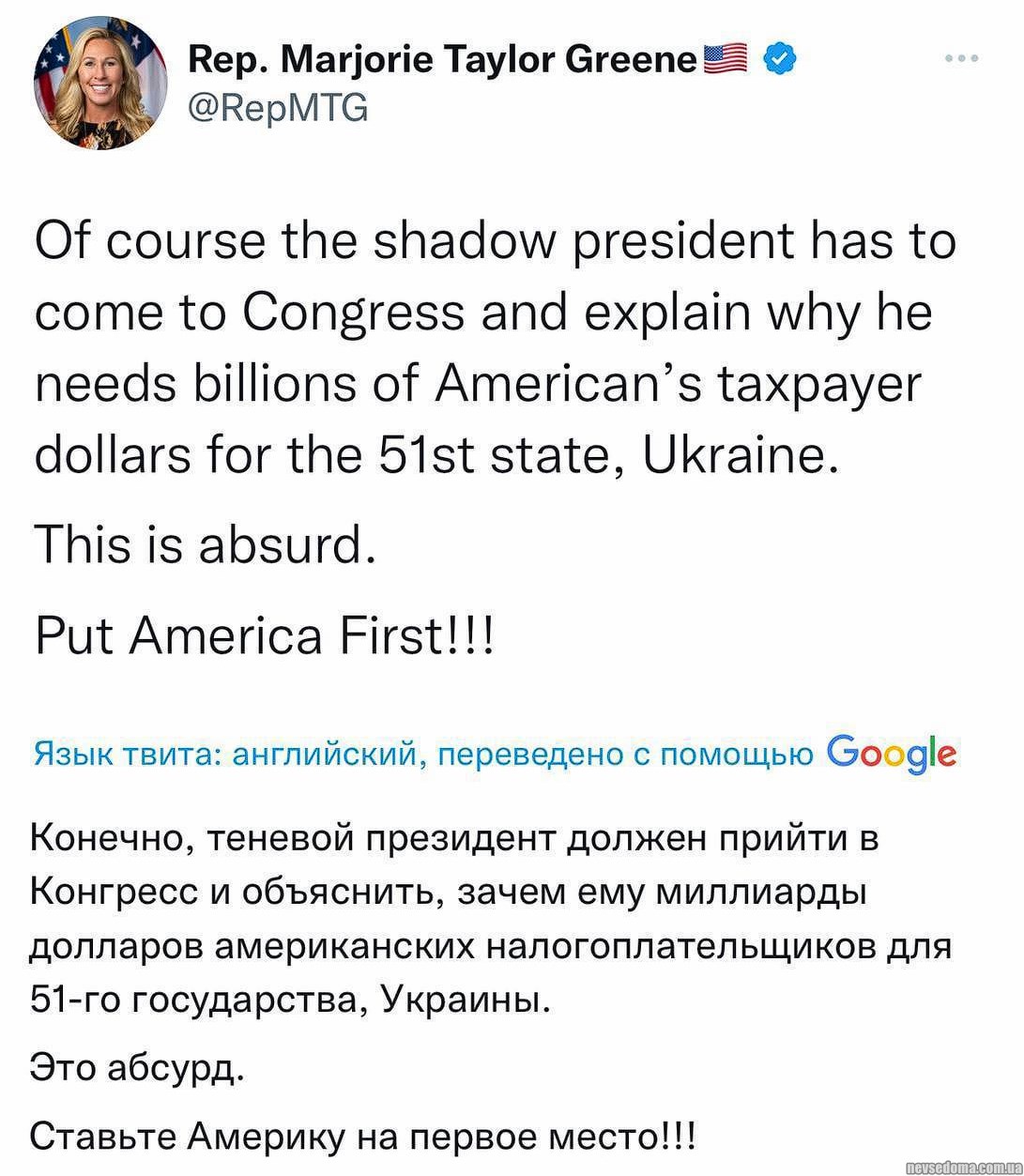The height and width of the screenshot is (1176, 1024).
Task: Click the "This is absurd." line
Action: (206, 544)
